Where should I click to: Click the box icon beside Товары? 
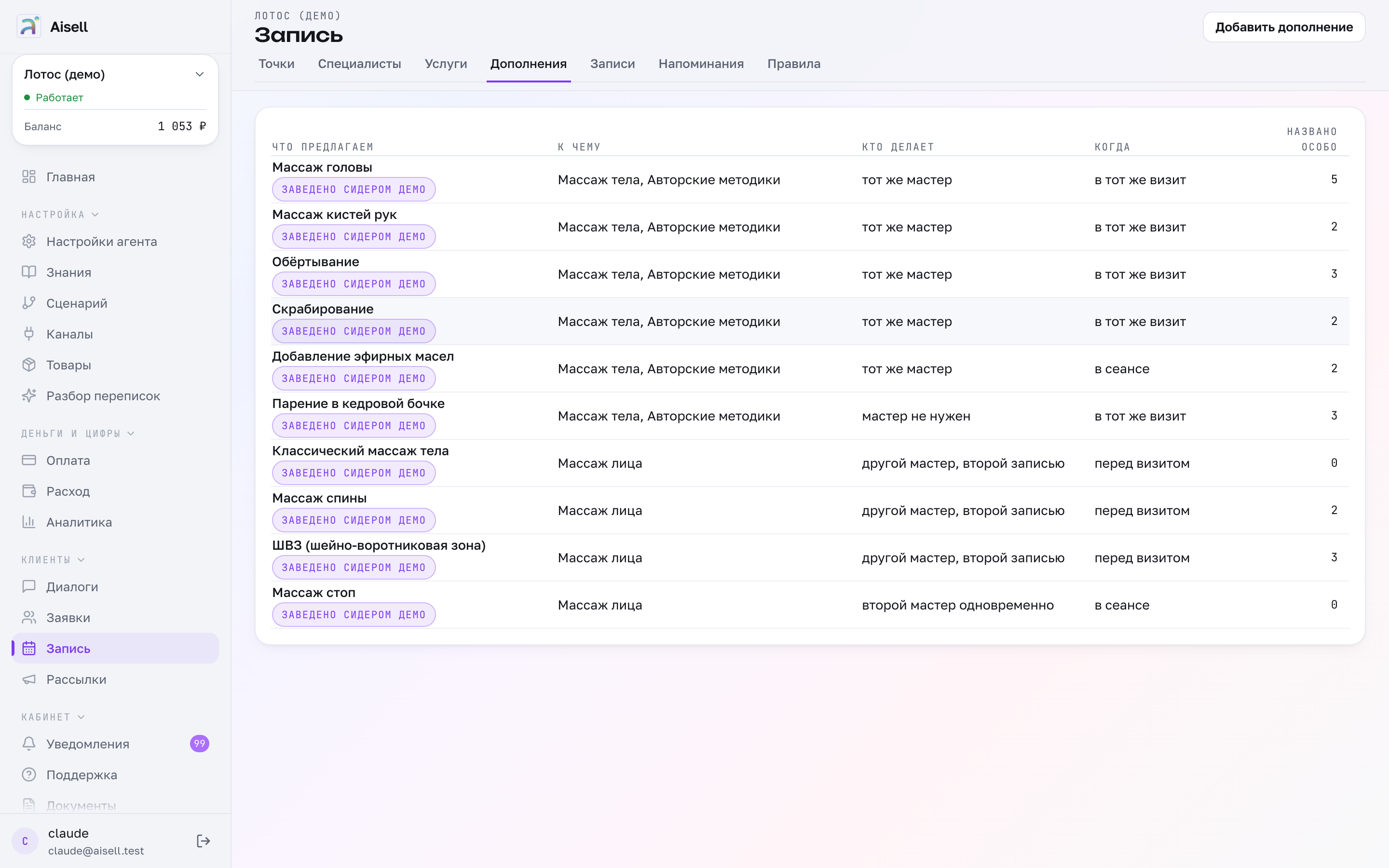point(29,365)
